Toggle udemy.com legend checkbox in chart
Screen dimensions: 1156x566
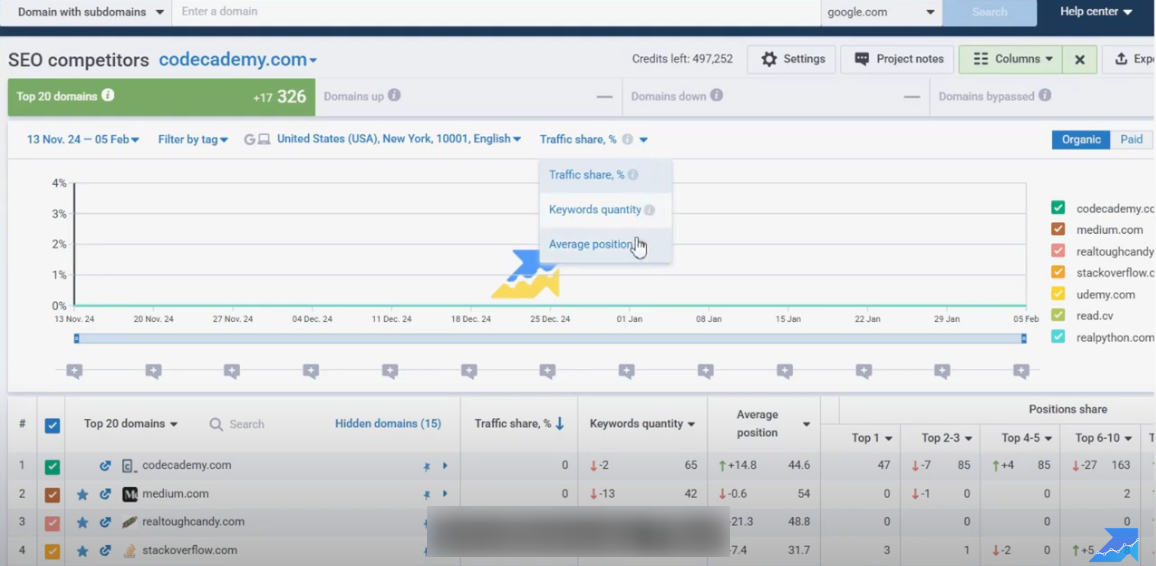tap(1058, 294)
